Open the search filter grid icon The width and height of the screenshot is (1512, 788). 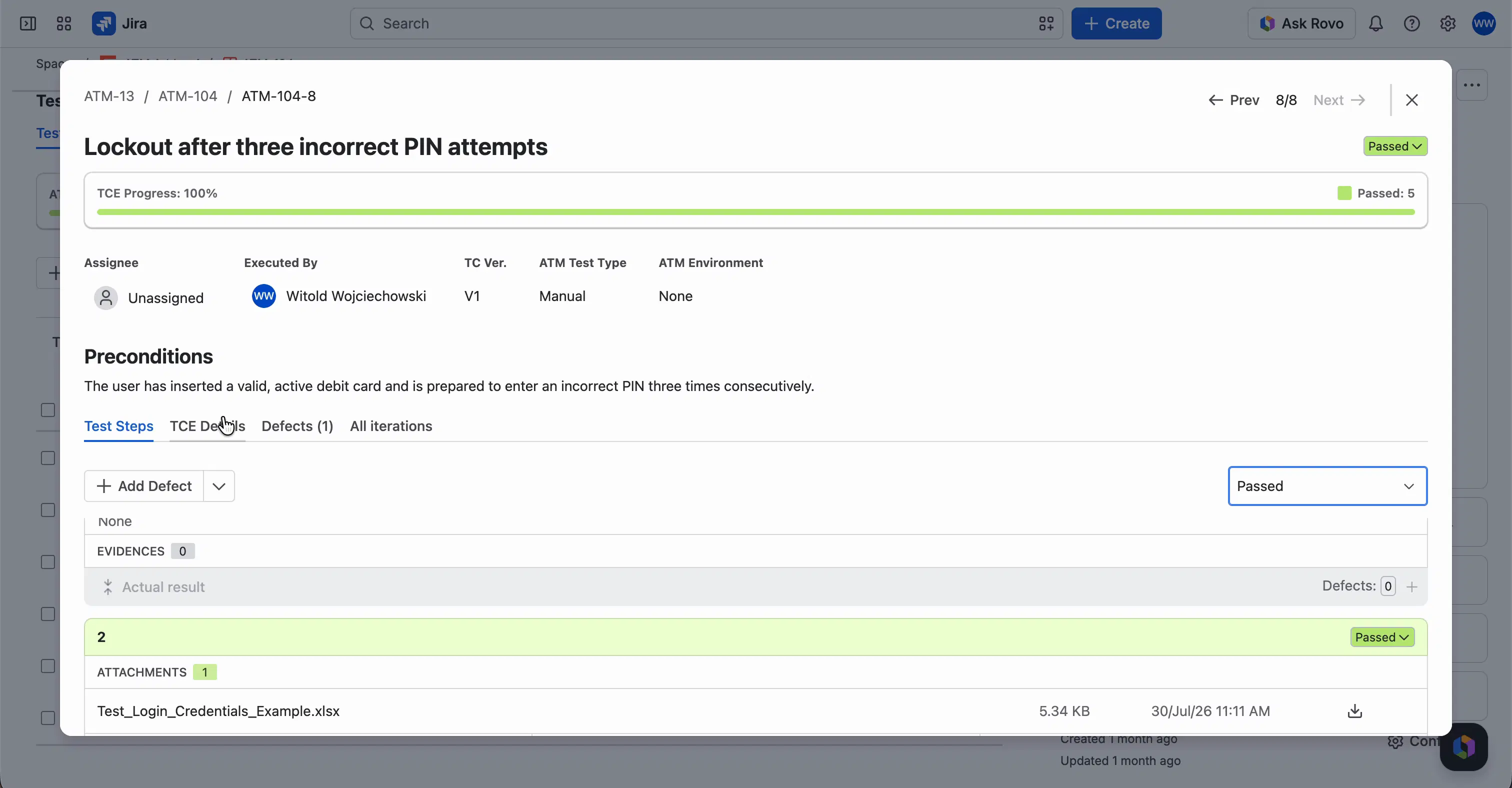pos(1046,23)
